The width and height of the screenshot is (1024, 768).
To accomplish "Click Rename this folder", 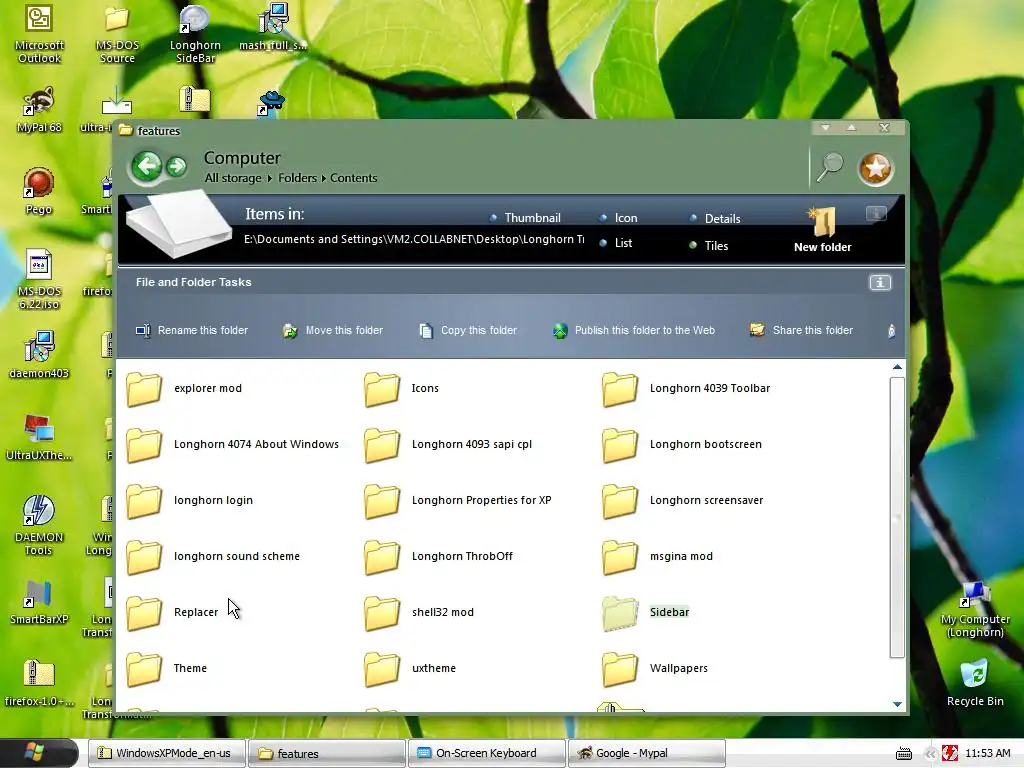I will point(191,330).
